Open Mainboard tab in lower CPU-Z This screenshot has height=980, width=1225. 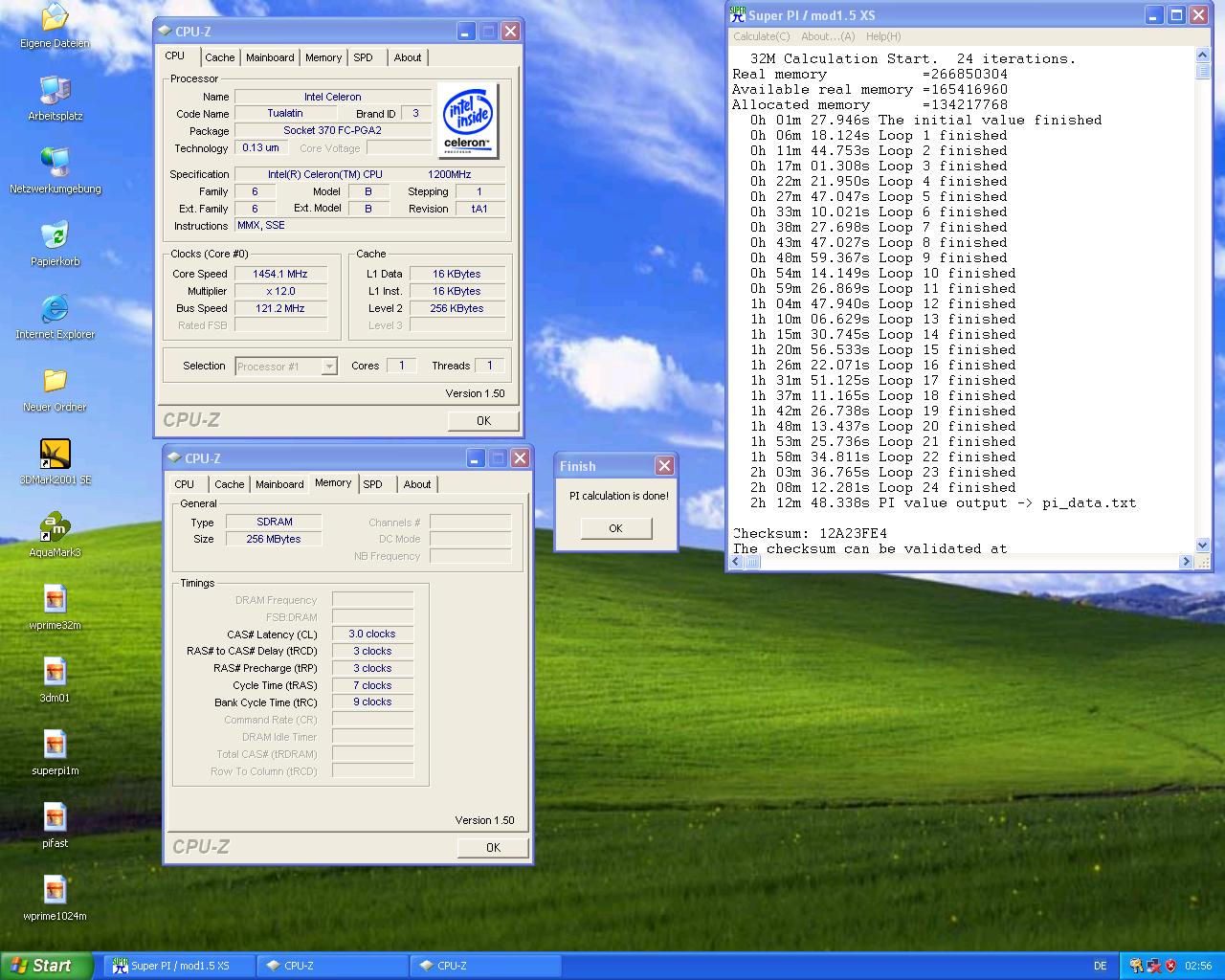pyautogui.click(x=279, y=484)
